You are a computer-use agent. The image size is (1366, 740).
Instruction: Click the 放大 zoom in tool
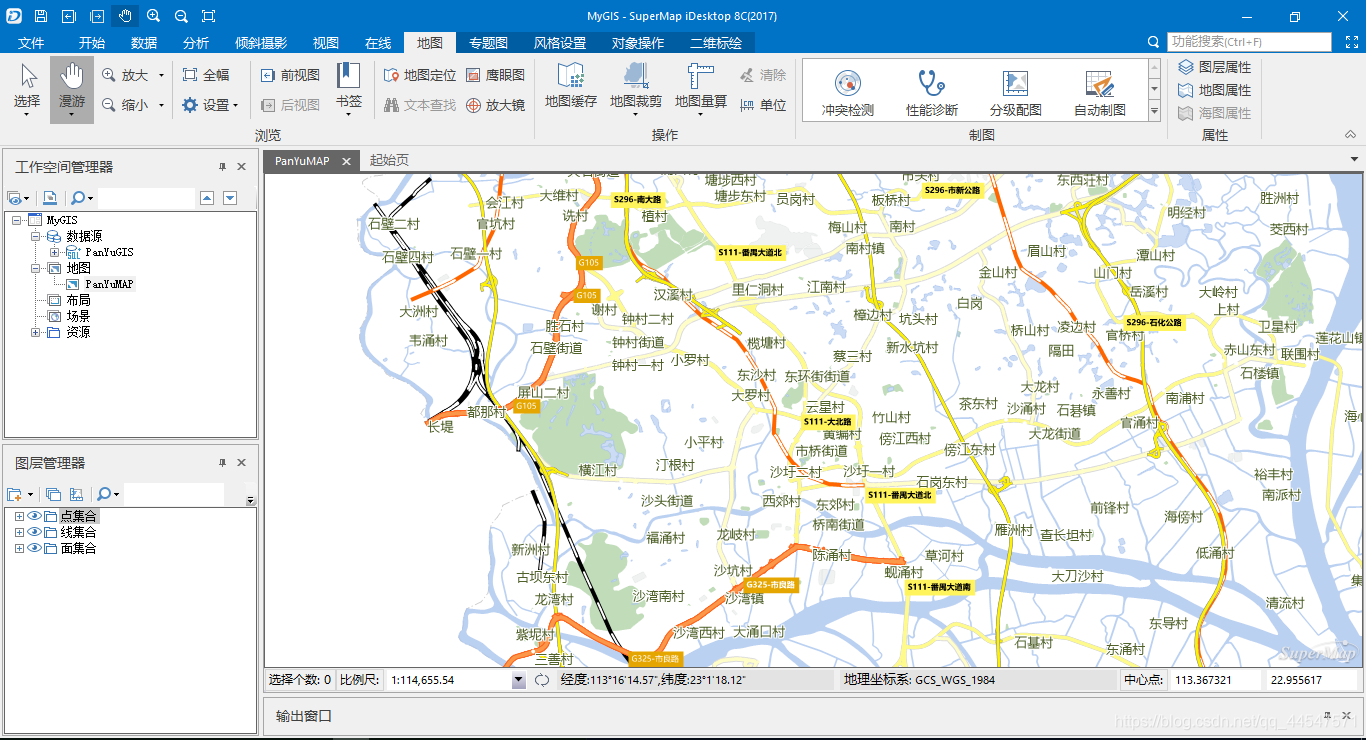pos(124,75)
